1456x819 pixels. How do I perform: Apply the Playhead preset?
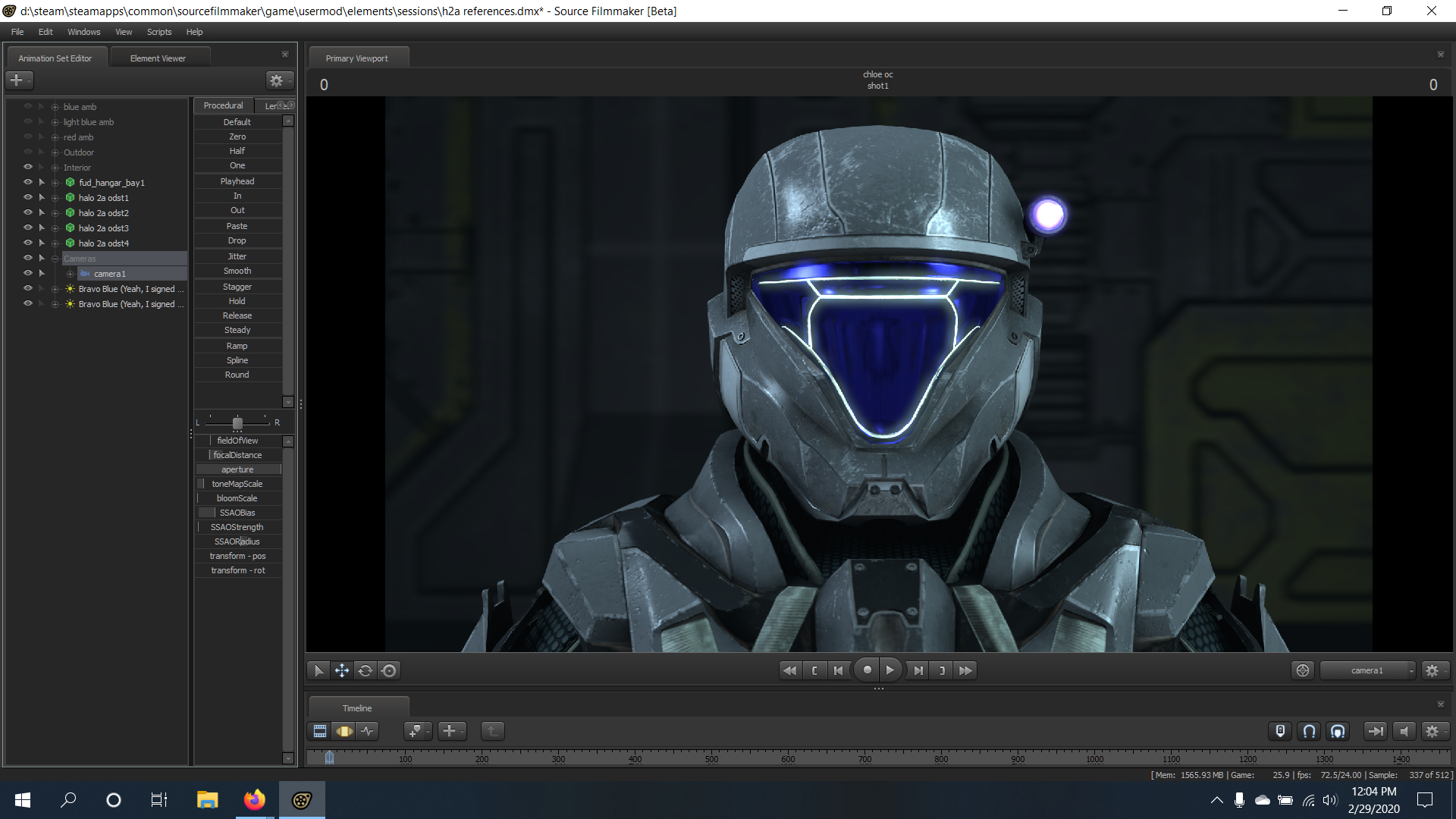coord(237,181)
